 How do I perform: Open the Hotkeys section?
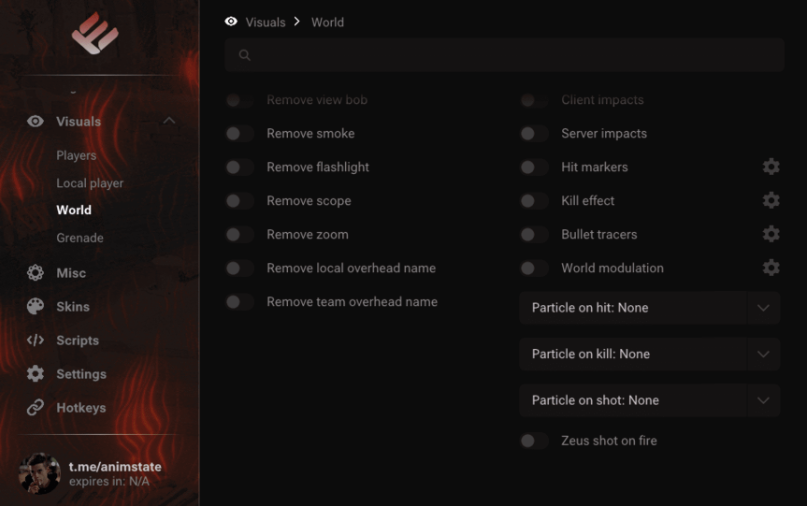(81, 408)
